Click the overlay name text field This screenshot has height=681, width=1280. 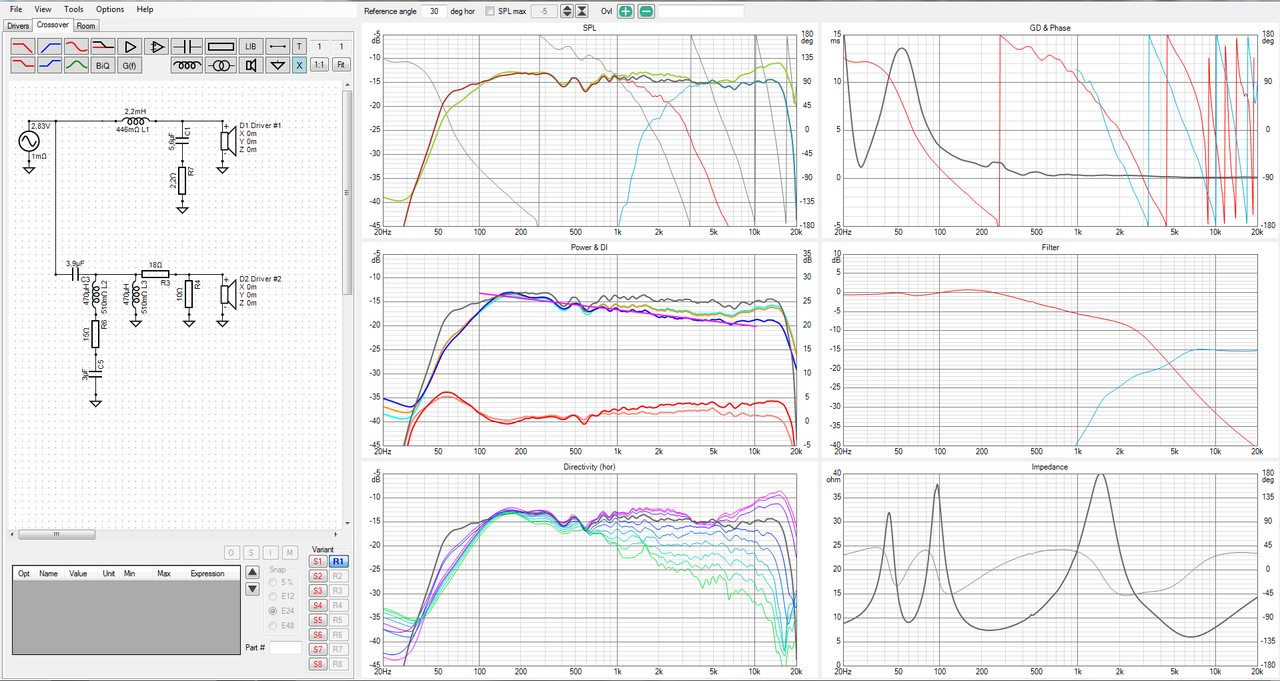tap(701, 11)
